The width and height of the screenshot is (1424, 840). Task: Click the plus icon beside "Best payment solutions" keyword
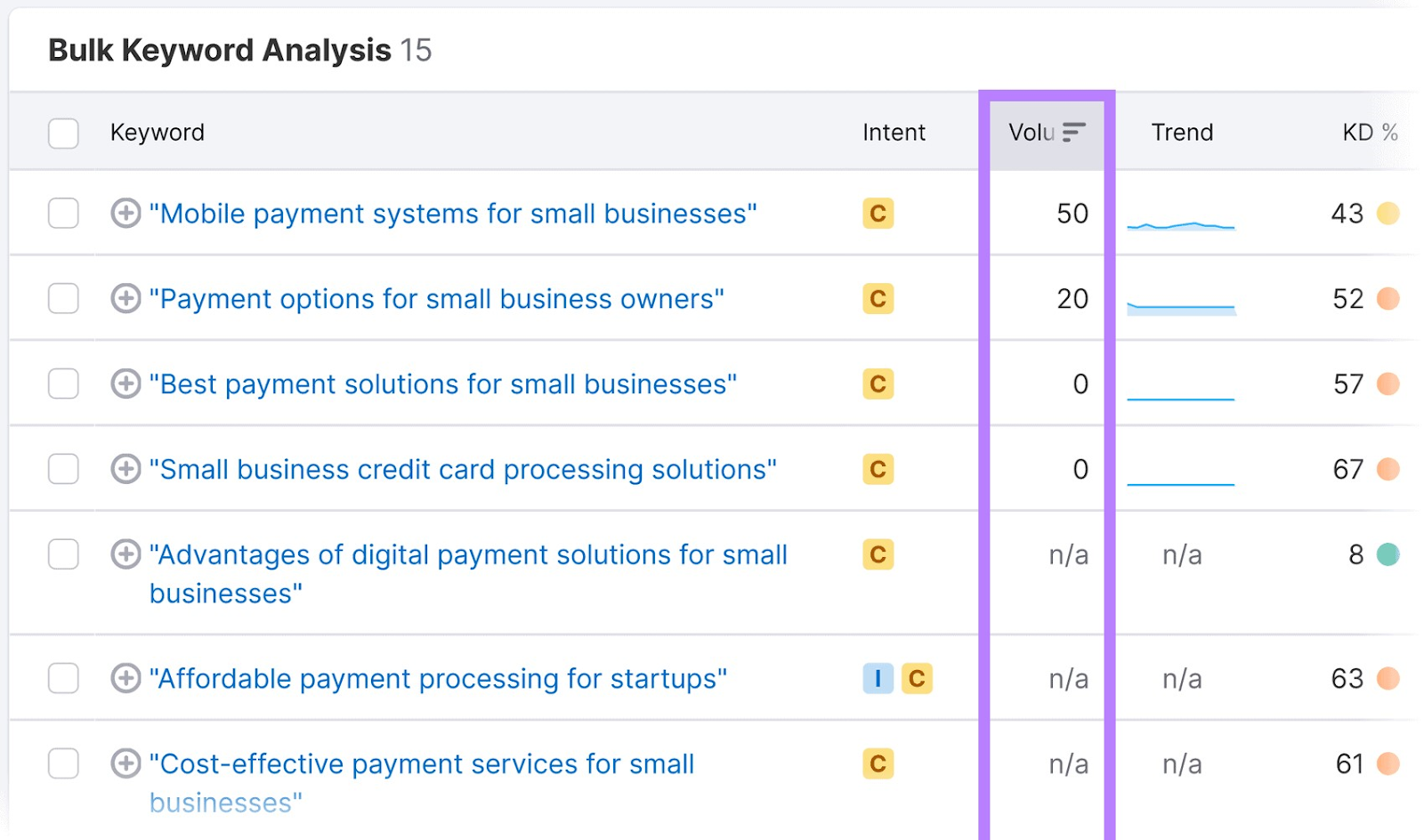tap(125, 384)
